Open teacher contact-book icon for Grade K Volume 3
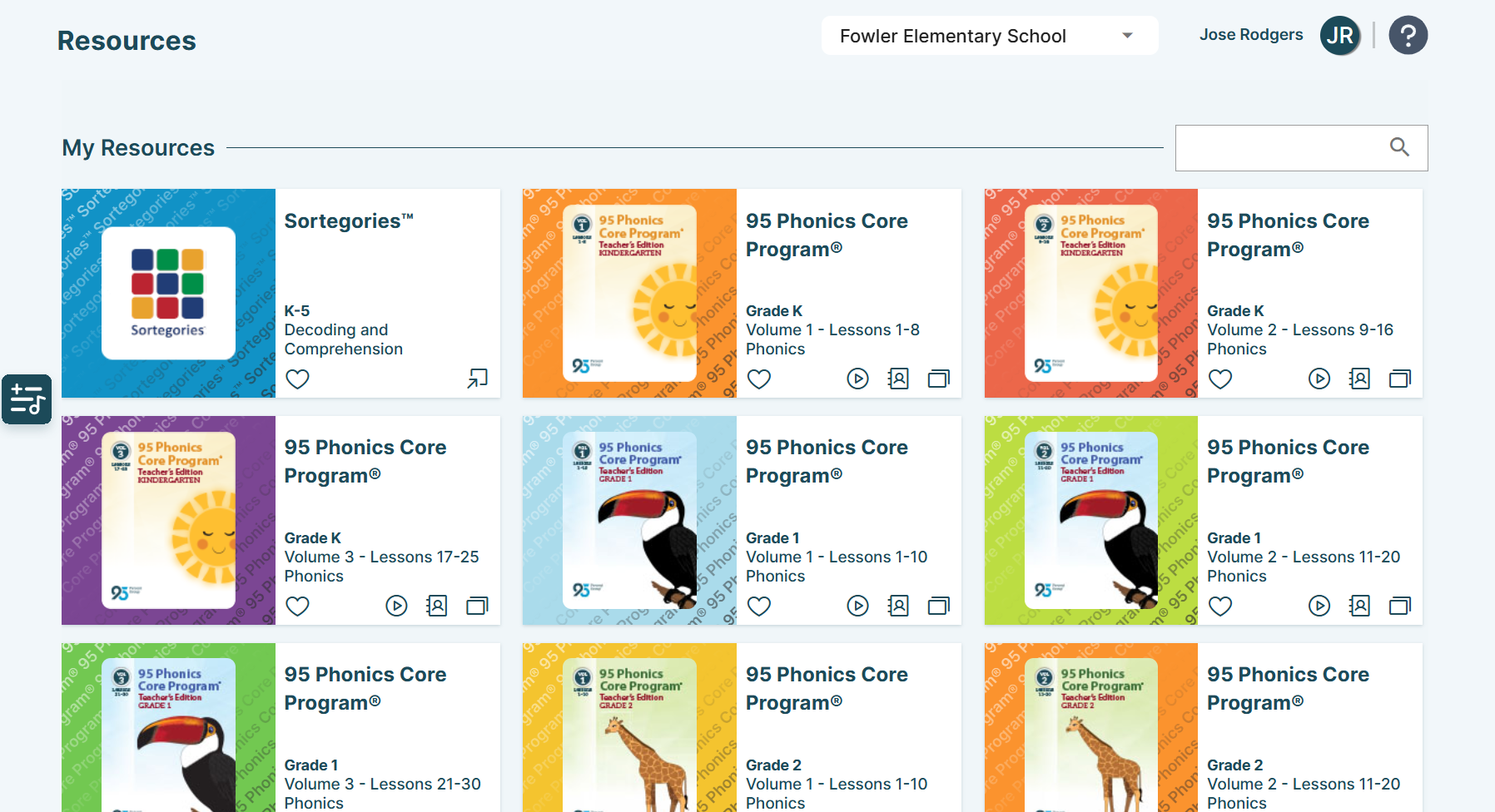The height and width of the screenshot is (812, 1495). (x=436, y=606)
